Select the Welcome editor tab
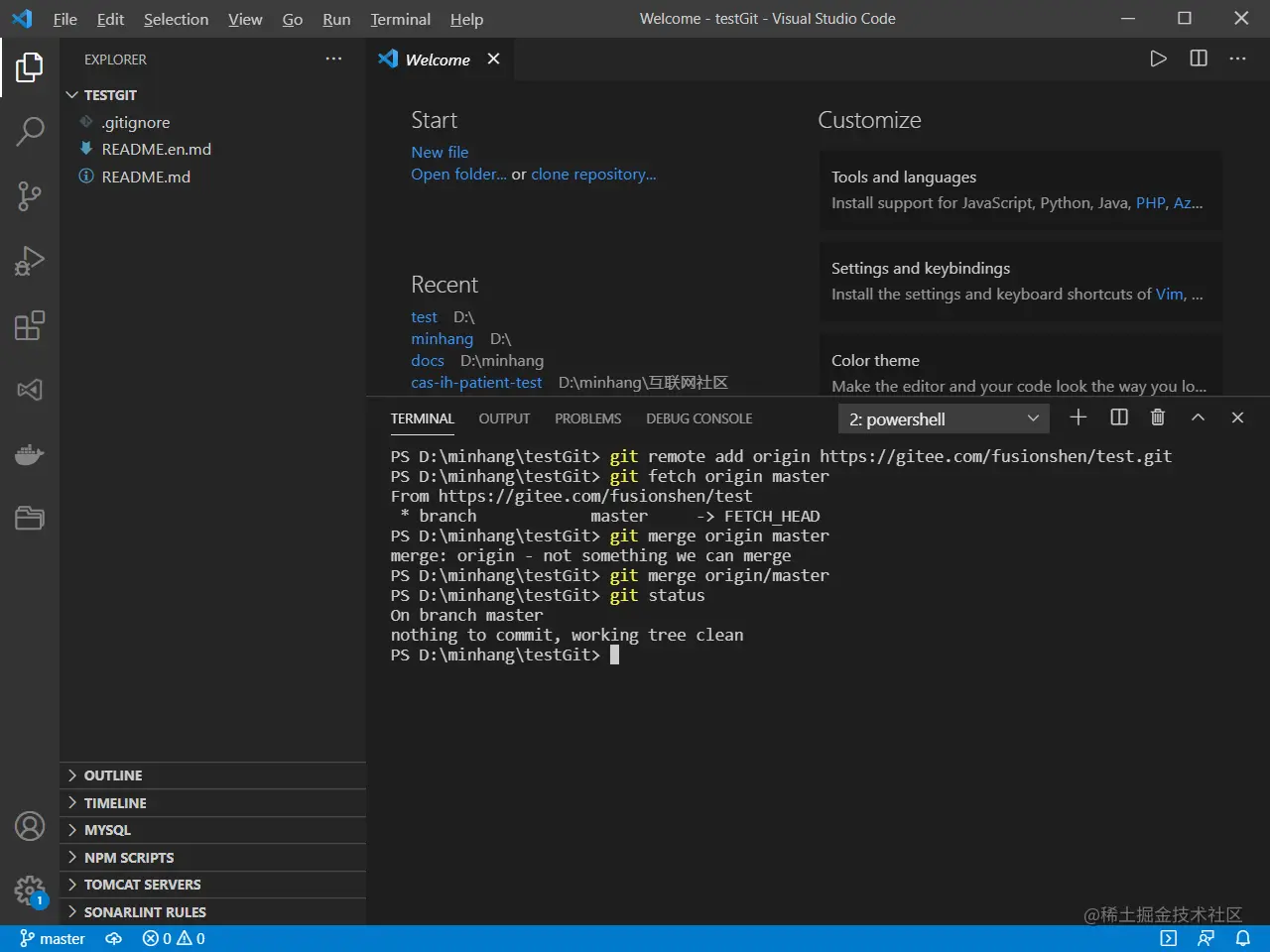This screenshot has width=1270, height=952. (x=441, y=59)
